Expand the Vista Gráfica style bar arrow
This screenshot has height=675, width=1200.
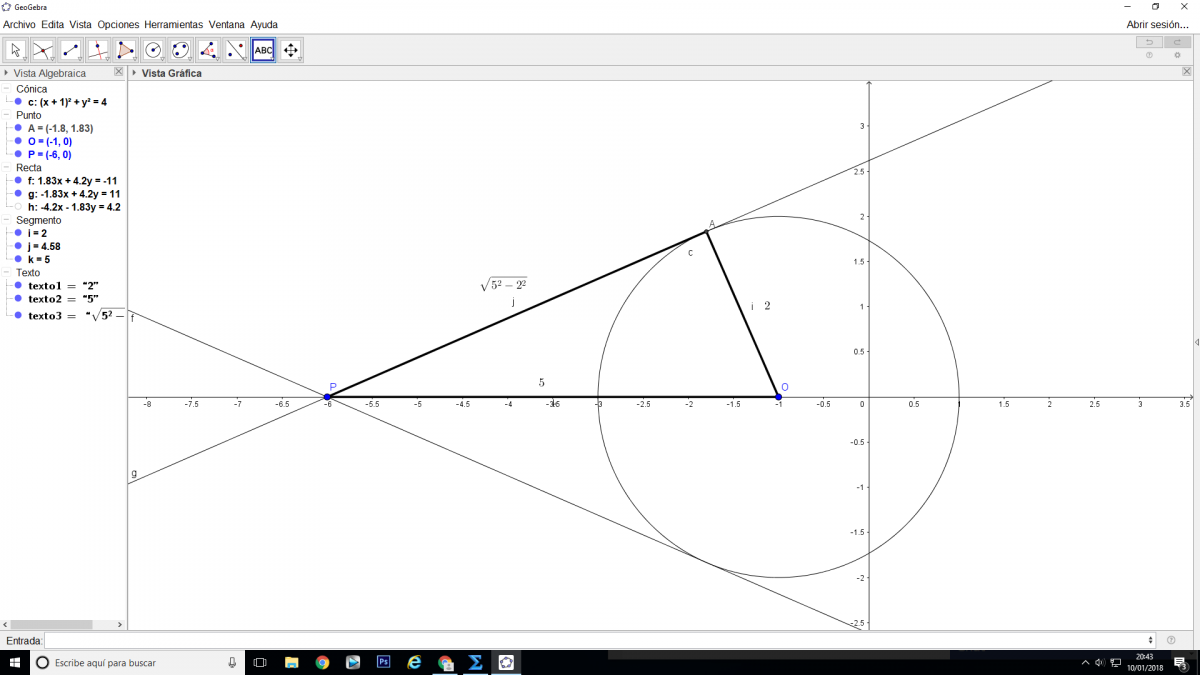point(134,73)
